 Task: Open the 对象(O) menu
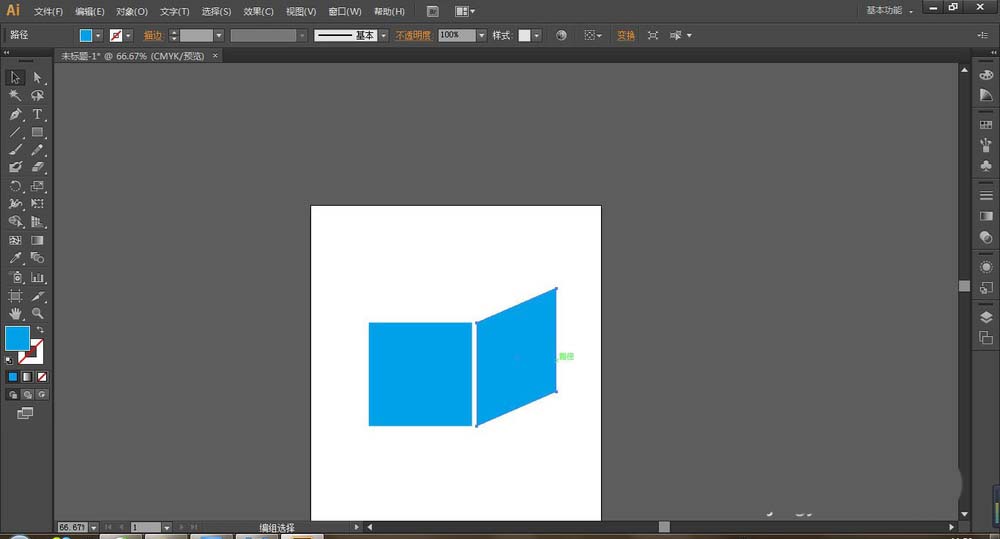(x=131, y=11)
